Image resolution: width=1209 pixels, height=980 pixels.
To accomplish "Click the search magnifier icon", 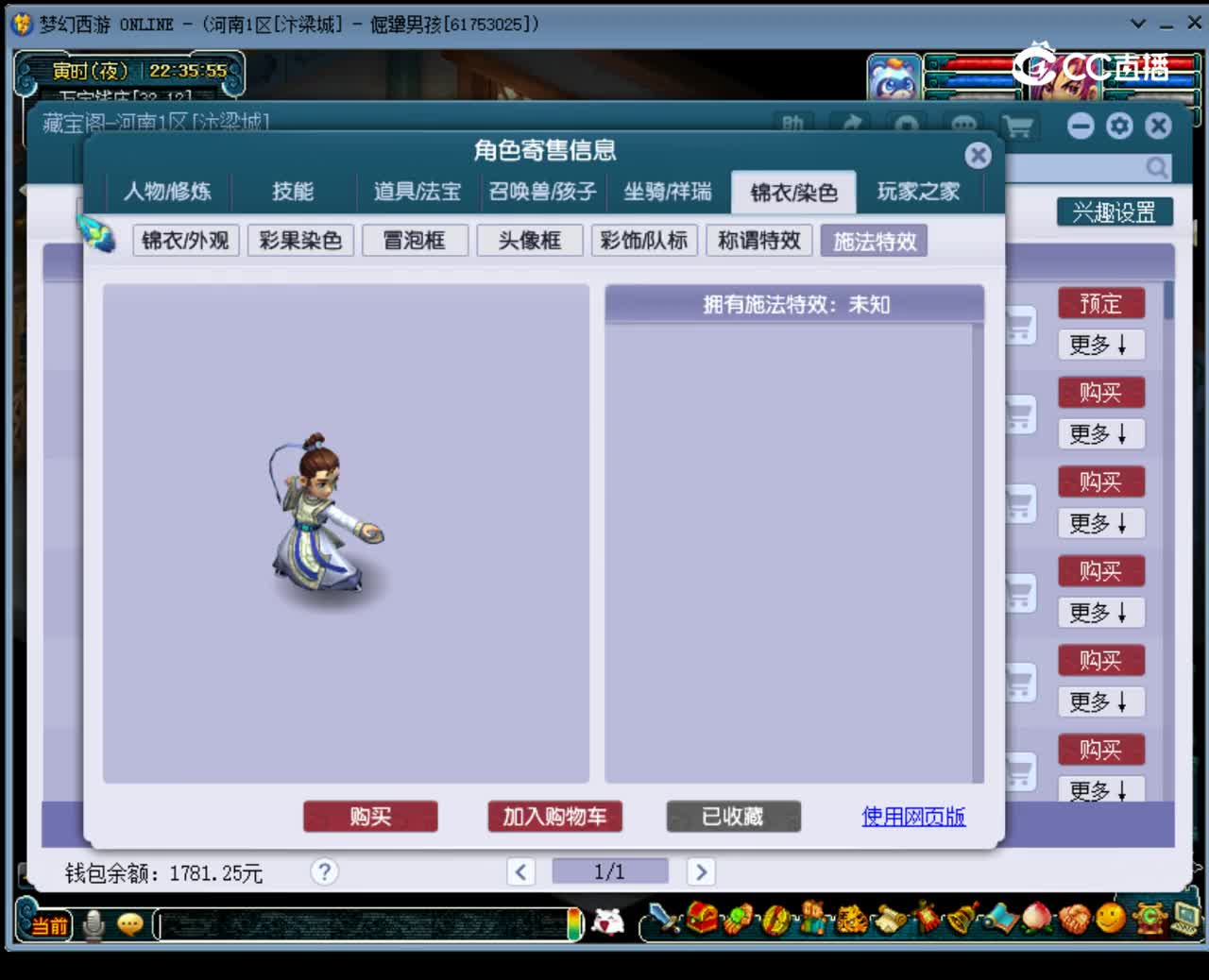I will coord(1156,168).
